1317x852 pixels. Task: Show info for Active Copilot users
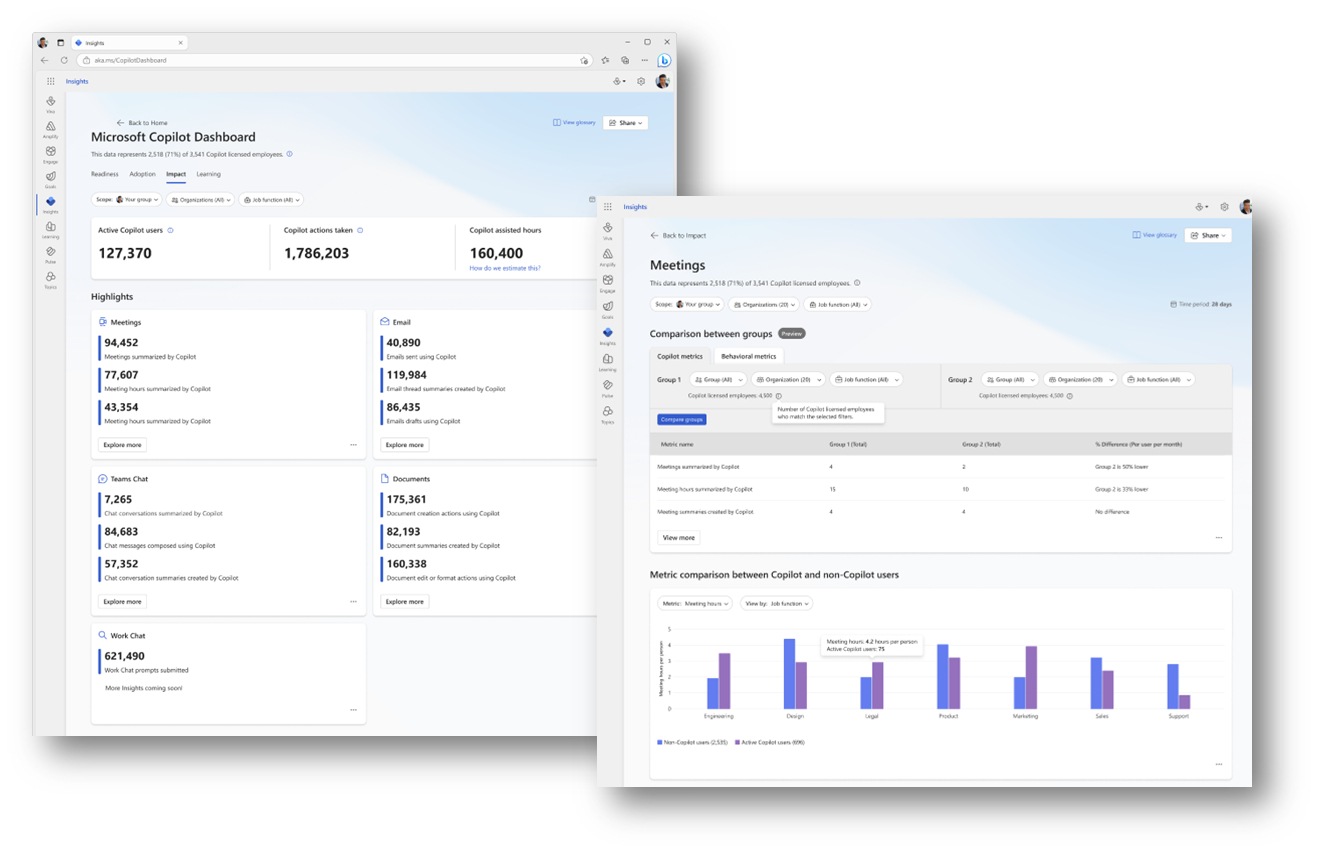(x=171, y=230)
